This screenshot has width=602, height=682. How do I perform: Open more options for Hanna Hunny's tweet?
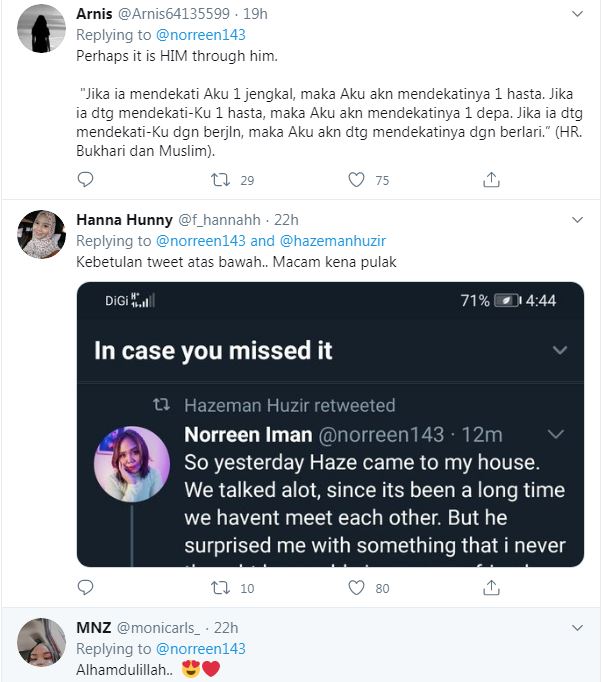(577, 220)
